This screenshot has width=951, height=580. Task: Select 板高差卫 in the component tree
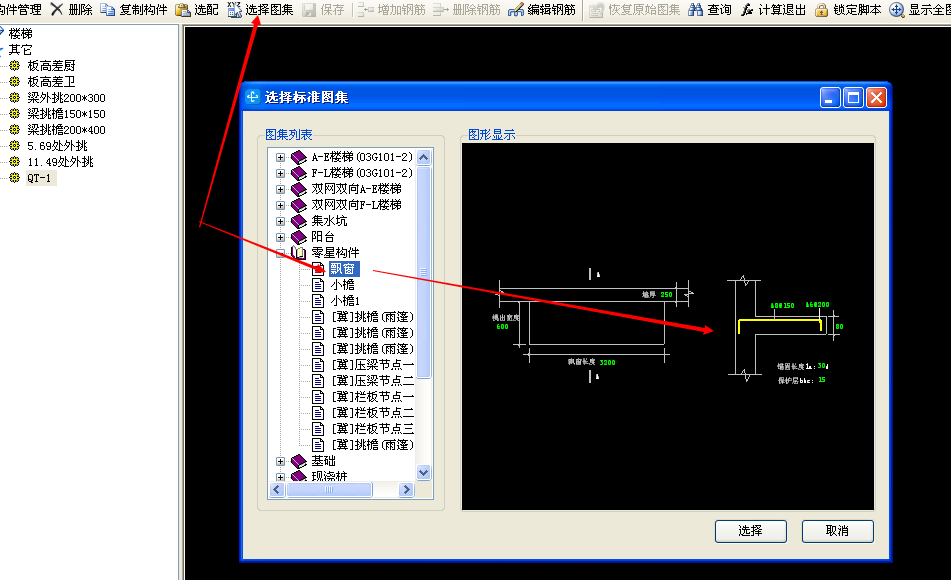51,81
